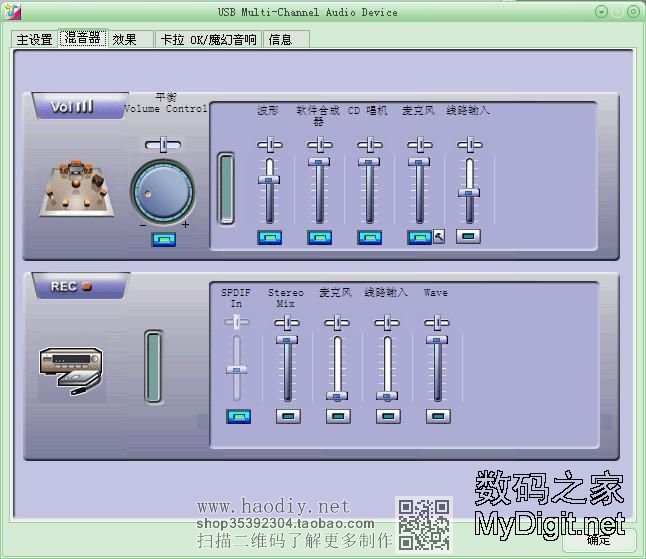The width and height of the screenshot is (646, 559).
Task: Click the 确定 button
Action: click(599, 540)
